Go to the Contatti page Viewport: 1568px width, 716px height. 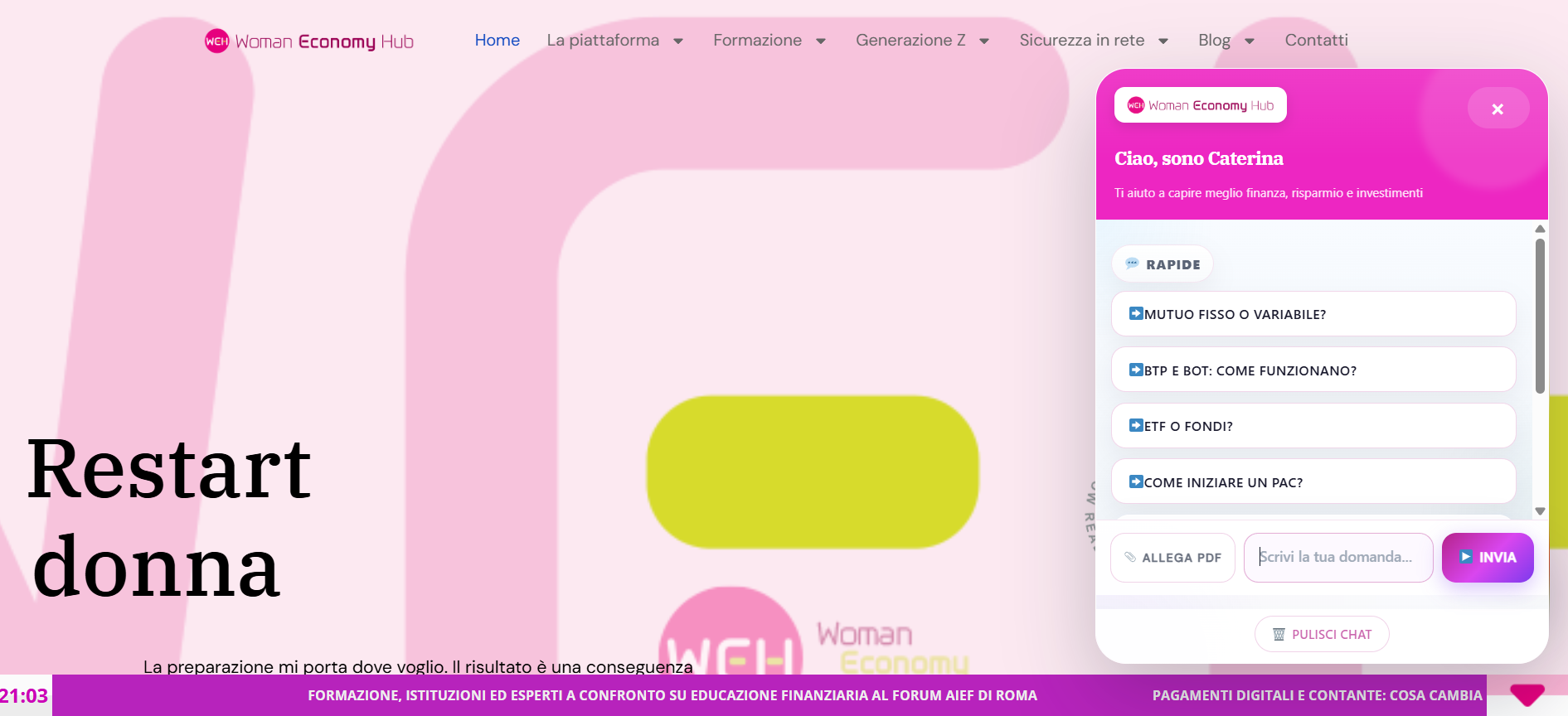1316,40
